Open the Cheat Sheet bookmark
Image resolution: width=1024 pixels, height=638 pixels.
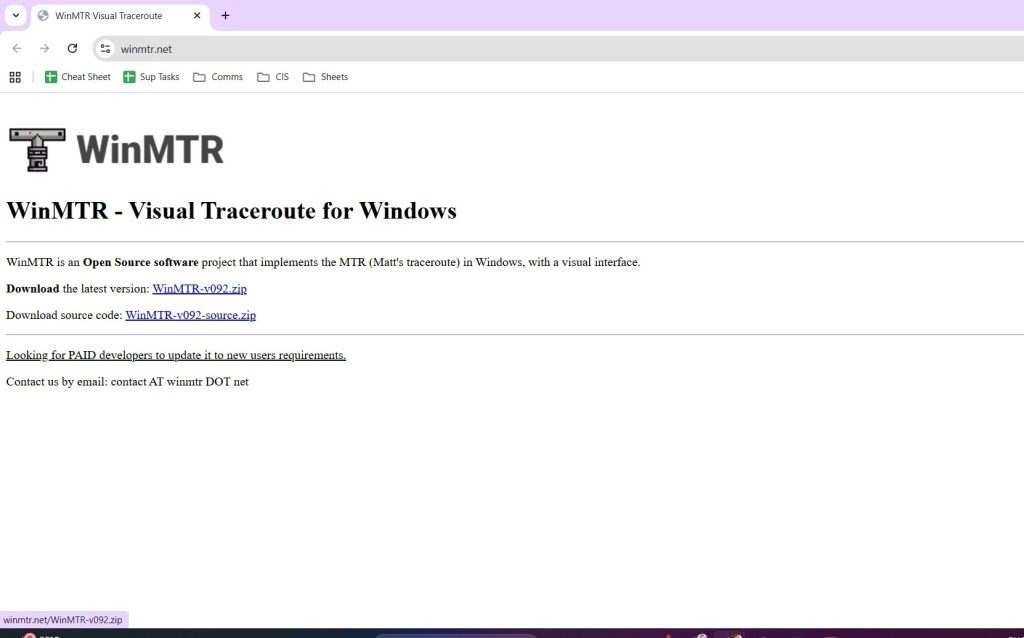coord(78,77)
